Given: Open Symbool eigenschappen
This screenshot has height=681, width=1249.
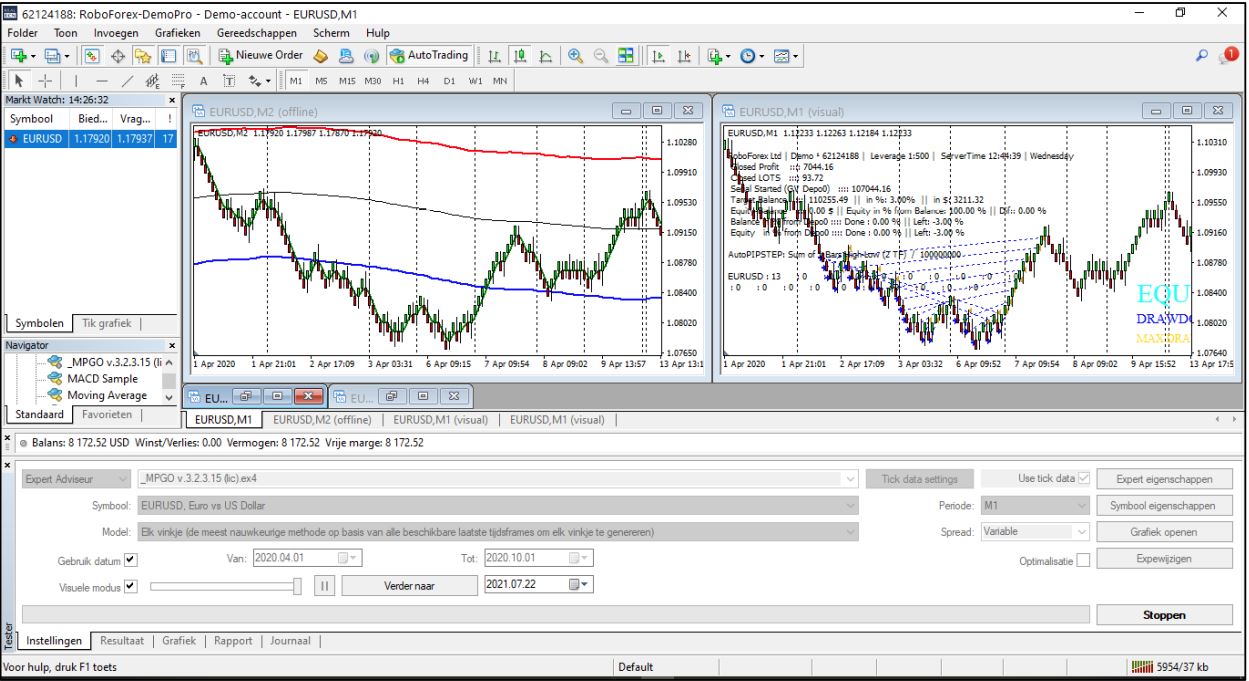Looking at the screenshot, I should [1164, 506].
